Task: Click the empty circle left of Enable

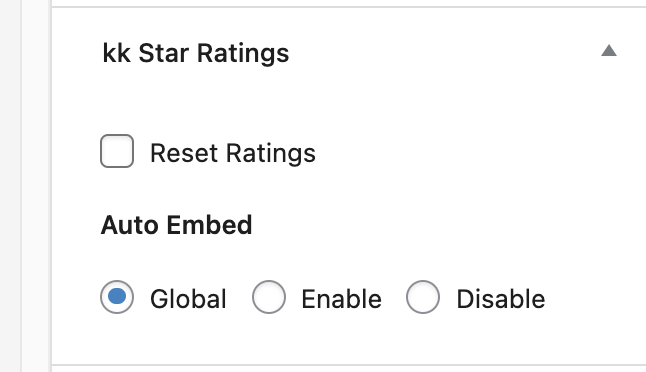Action: [269, 297]
